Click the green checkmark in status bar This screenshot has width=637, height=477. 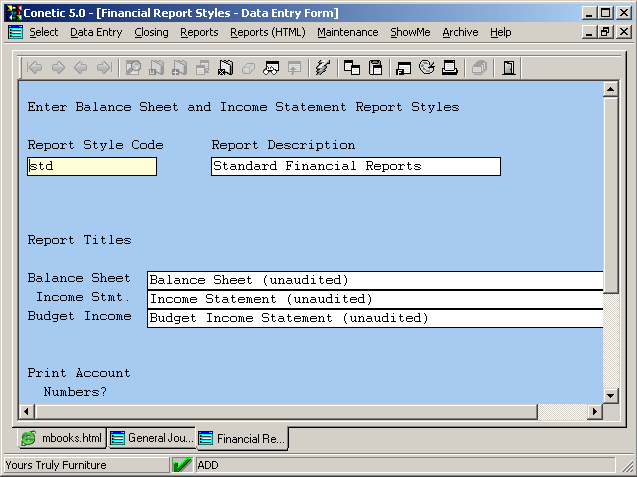(182, 465)
